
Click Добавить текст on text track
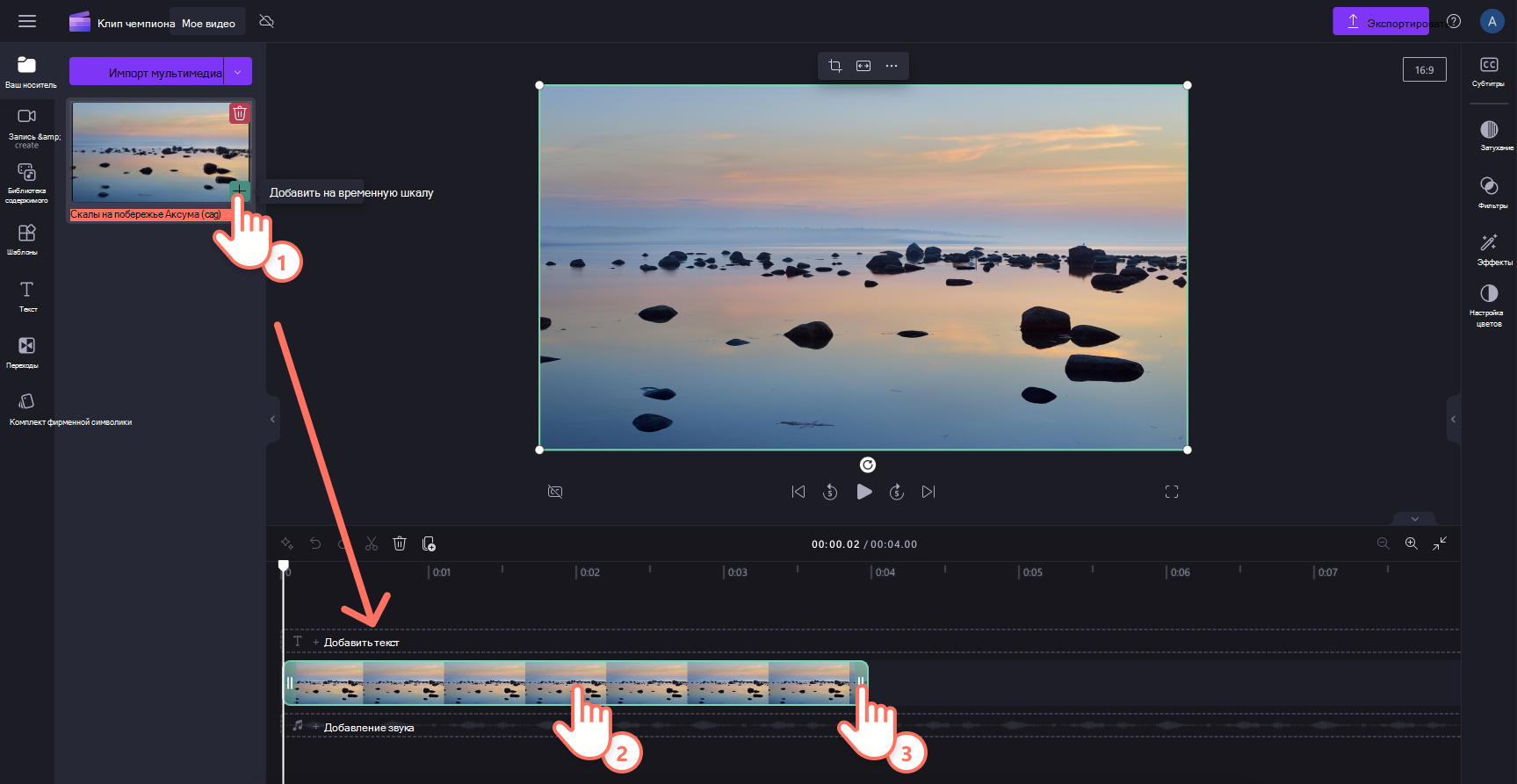point(361,643)
